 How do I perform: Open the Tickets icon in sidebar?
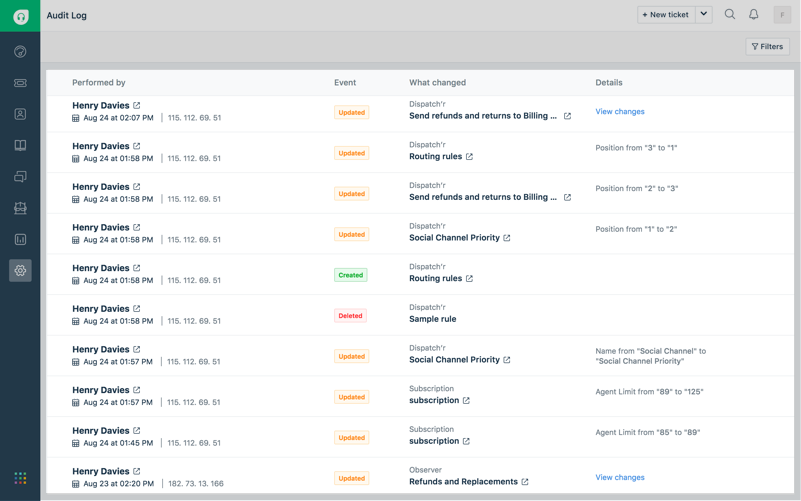point(20,83)
